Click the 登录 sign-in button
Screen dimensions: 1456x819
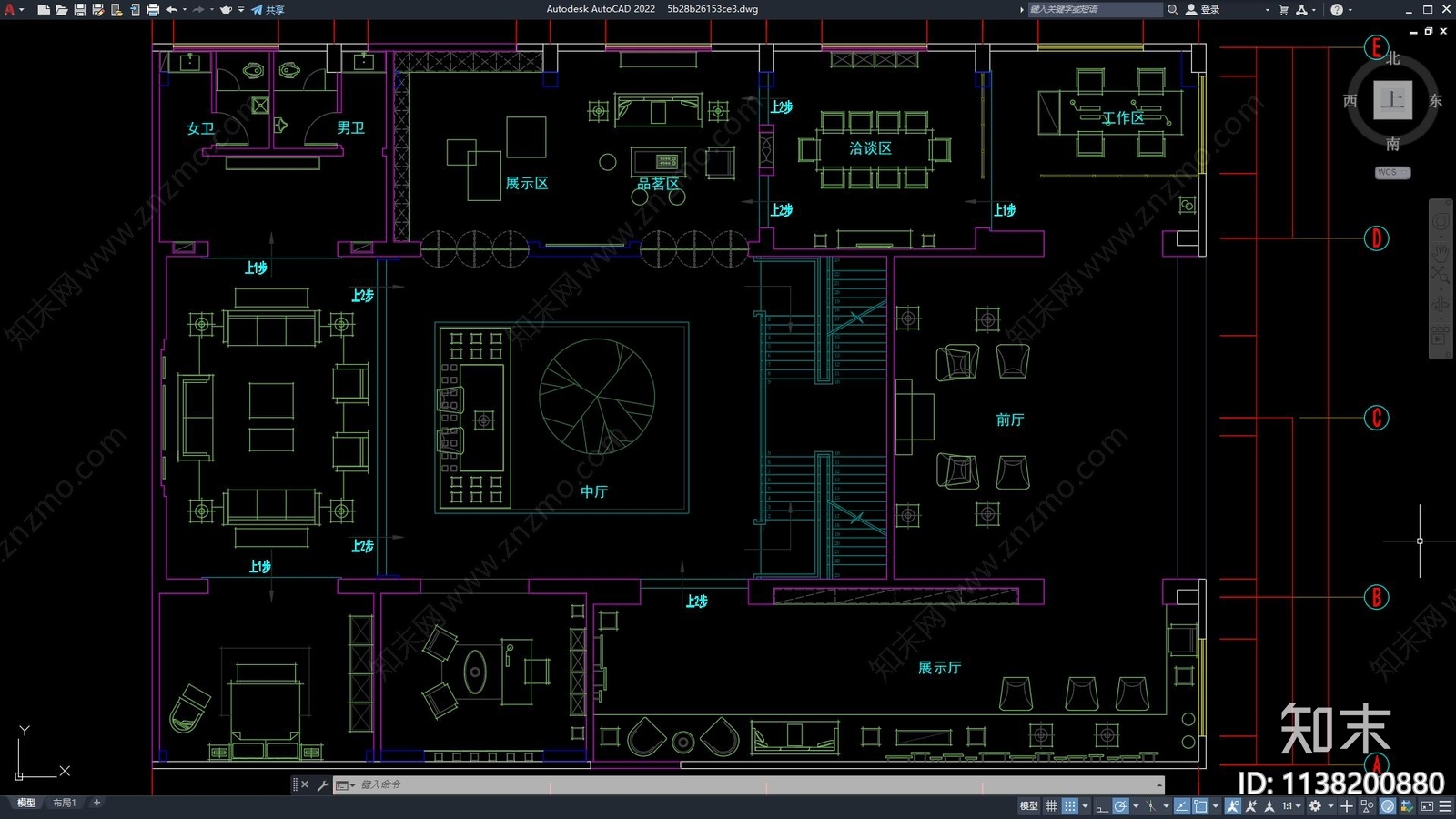1203,10
